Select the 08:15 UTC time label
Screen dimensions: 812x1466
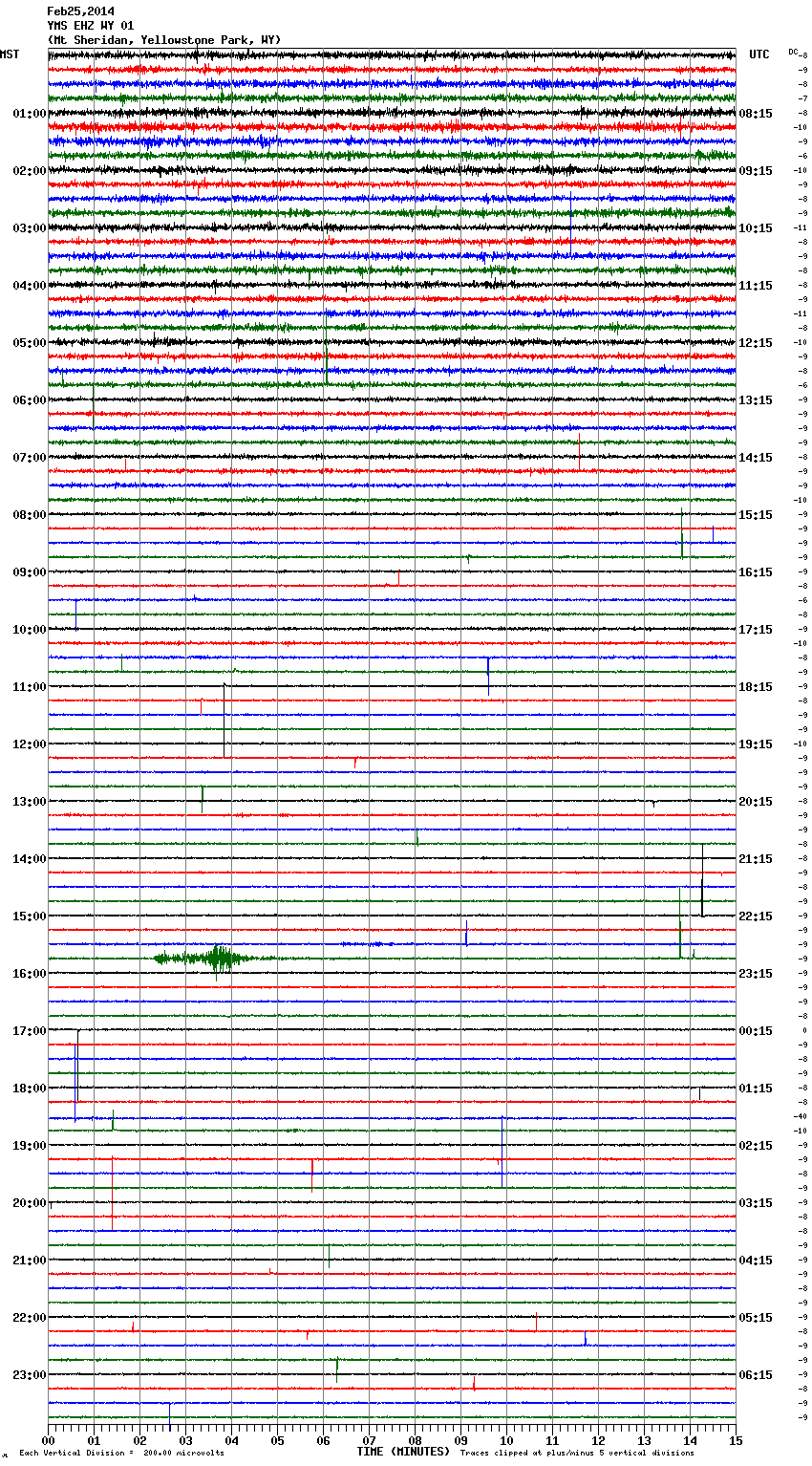(x=756, y=114)
